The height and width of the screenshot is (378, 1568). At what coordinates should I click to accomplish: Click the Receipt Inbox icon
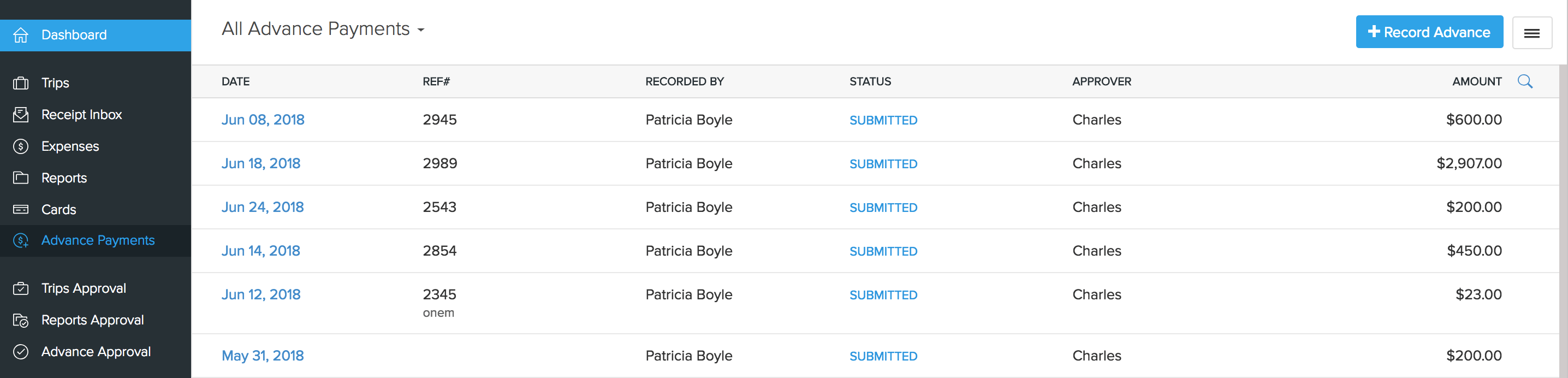21,114
